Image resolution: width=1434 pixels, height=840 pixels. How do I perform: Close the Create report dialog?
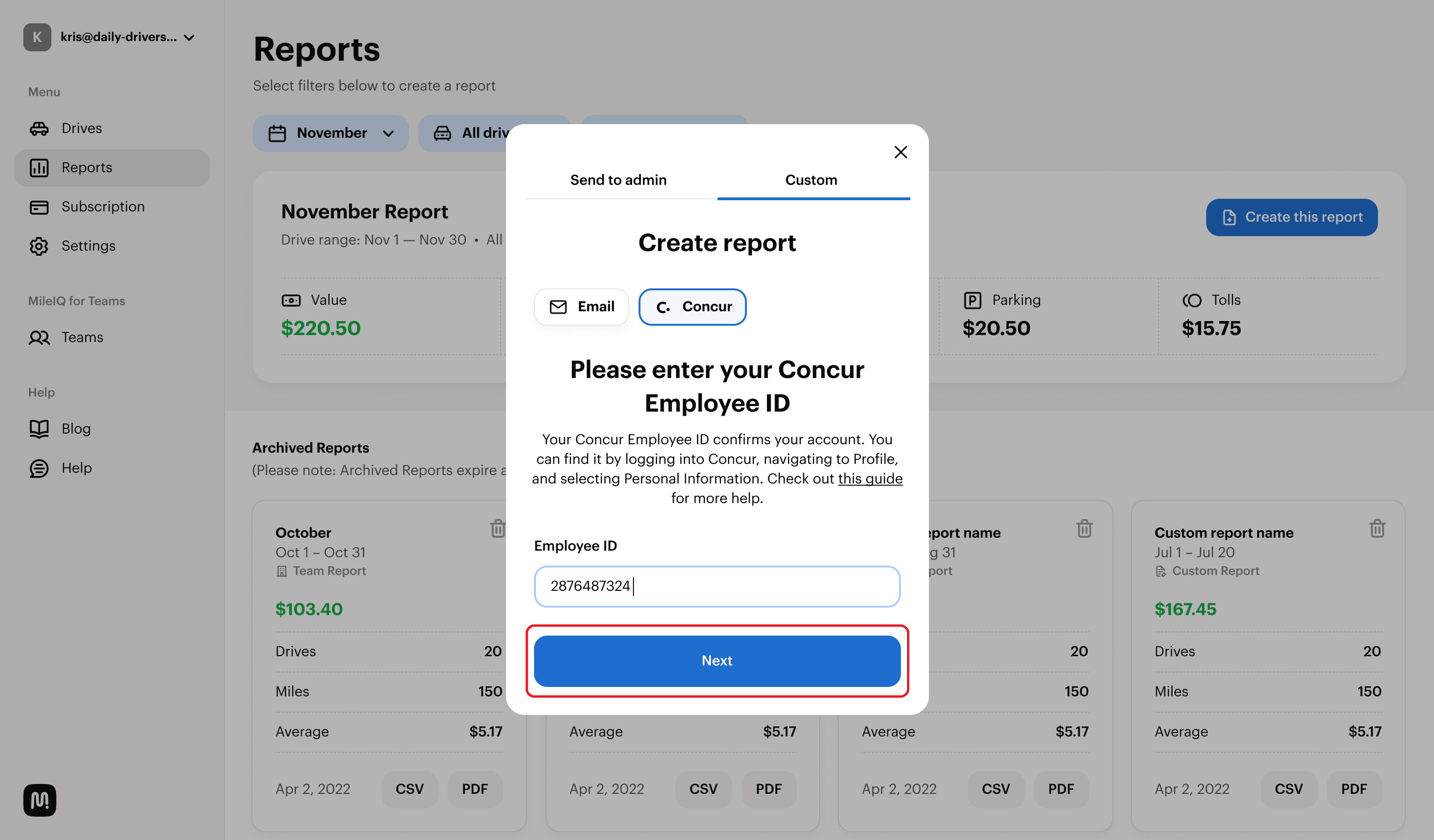click(900, 152)
